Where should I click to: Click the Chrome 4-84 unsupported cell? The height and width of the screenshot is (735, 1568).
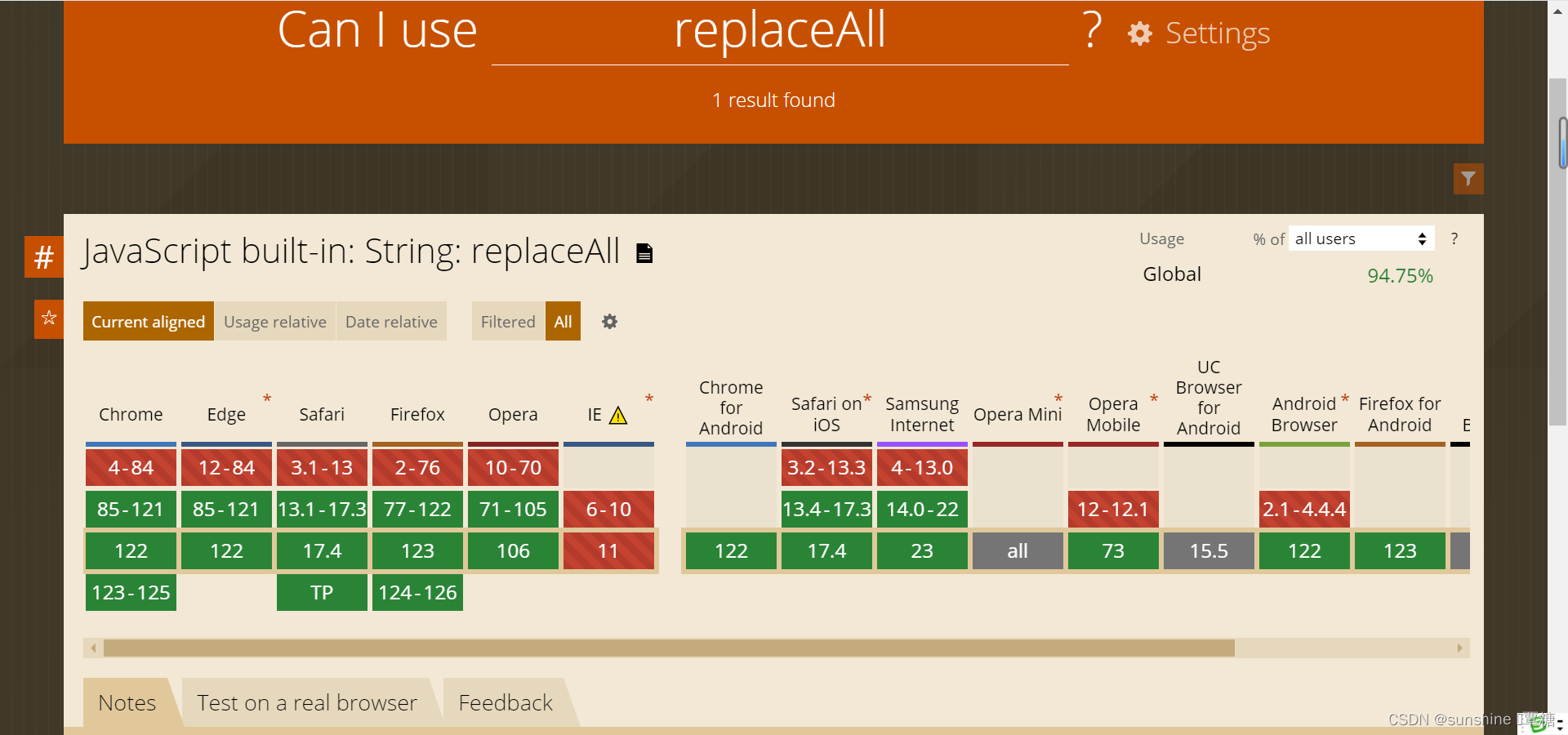[x=131, y=468]
